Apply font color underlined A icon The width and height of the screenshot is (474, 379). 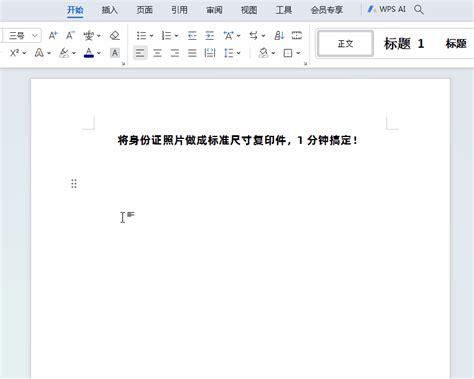(89, 53)
